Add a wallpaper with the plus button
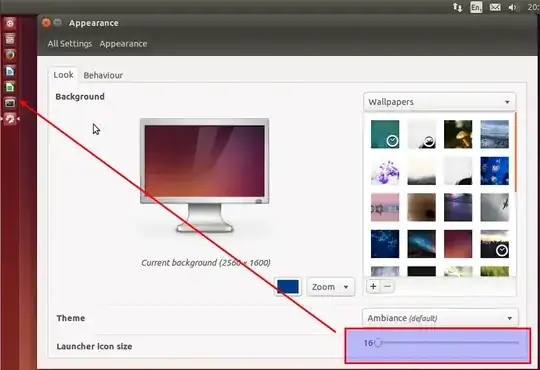Screen dimensions: 540x370 [x=373, y=286]
